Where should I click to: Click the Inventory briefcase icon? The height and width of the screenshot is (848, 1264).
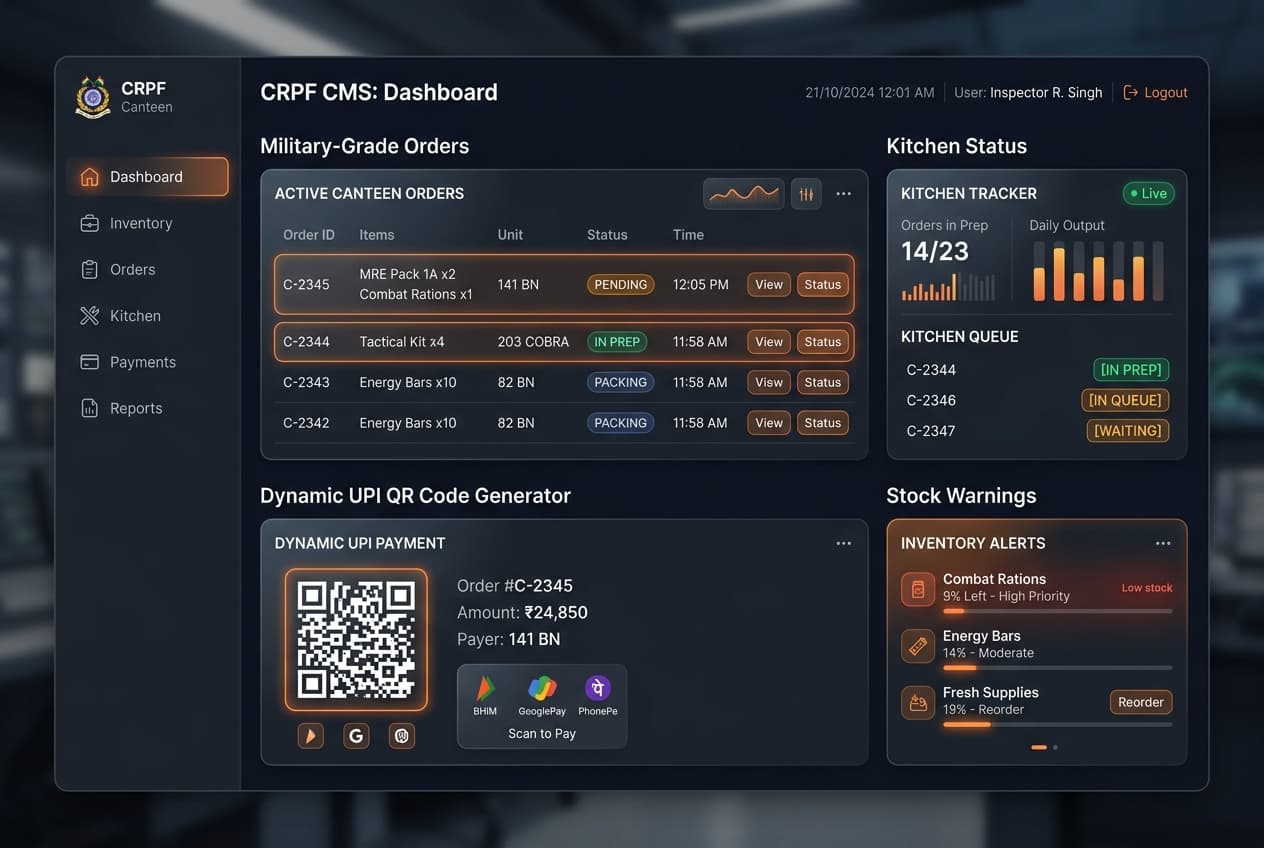pyautogui.click(x=90, y=223)
